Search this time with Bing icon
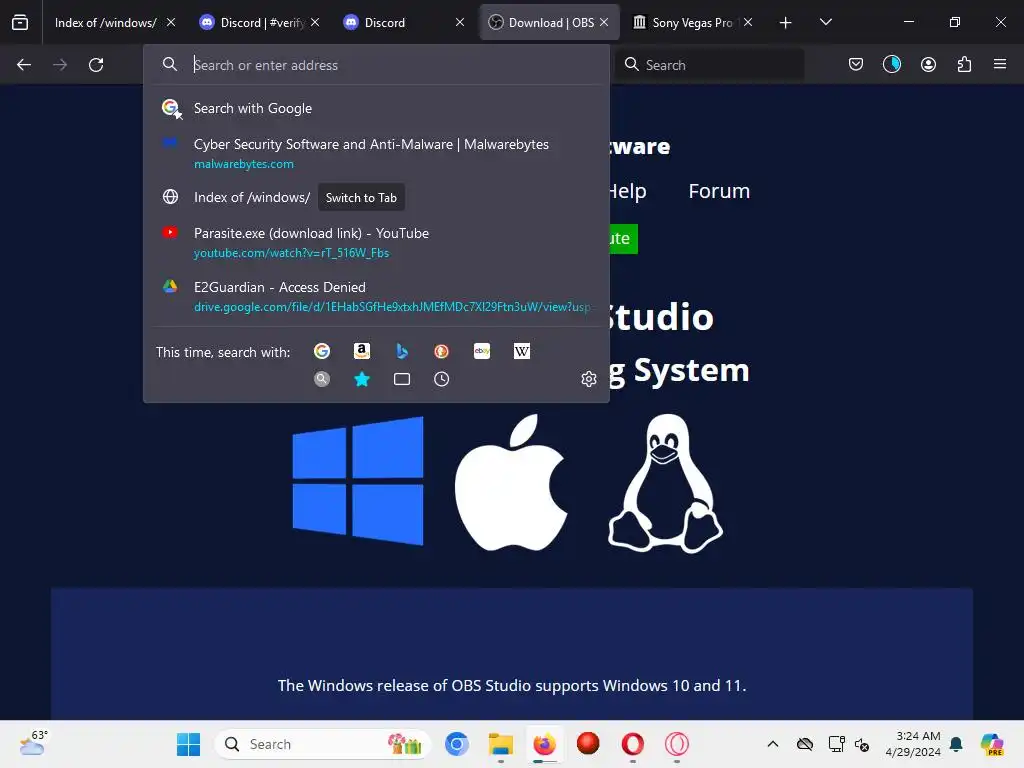Screen dimensions: 1024x768 [402, 351]
